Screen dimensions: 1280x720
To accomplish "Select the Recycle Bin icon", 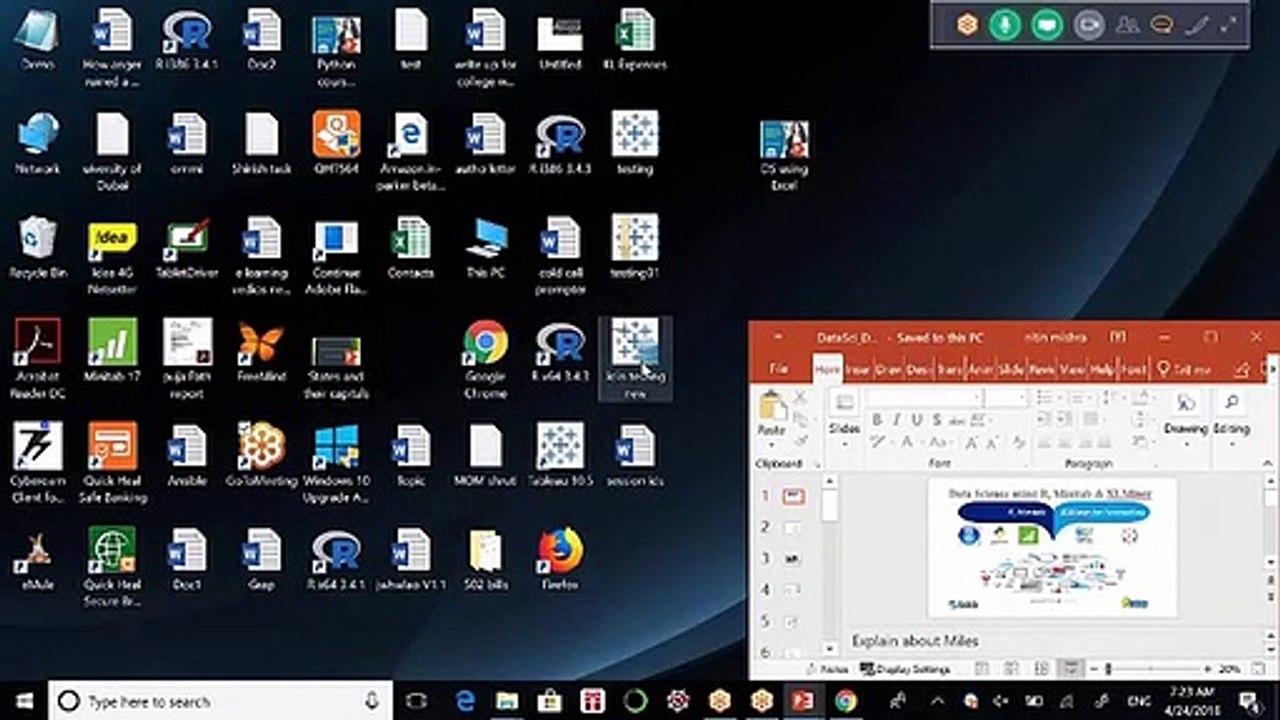I will [x=38, y=246].
